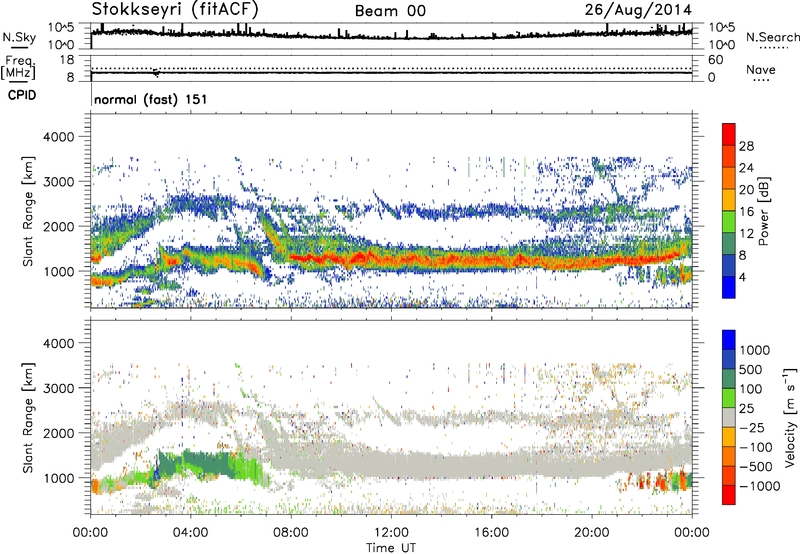Click the sky noise trace in top panel

click(391, 35)
